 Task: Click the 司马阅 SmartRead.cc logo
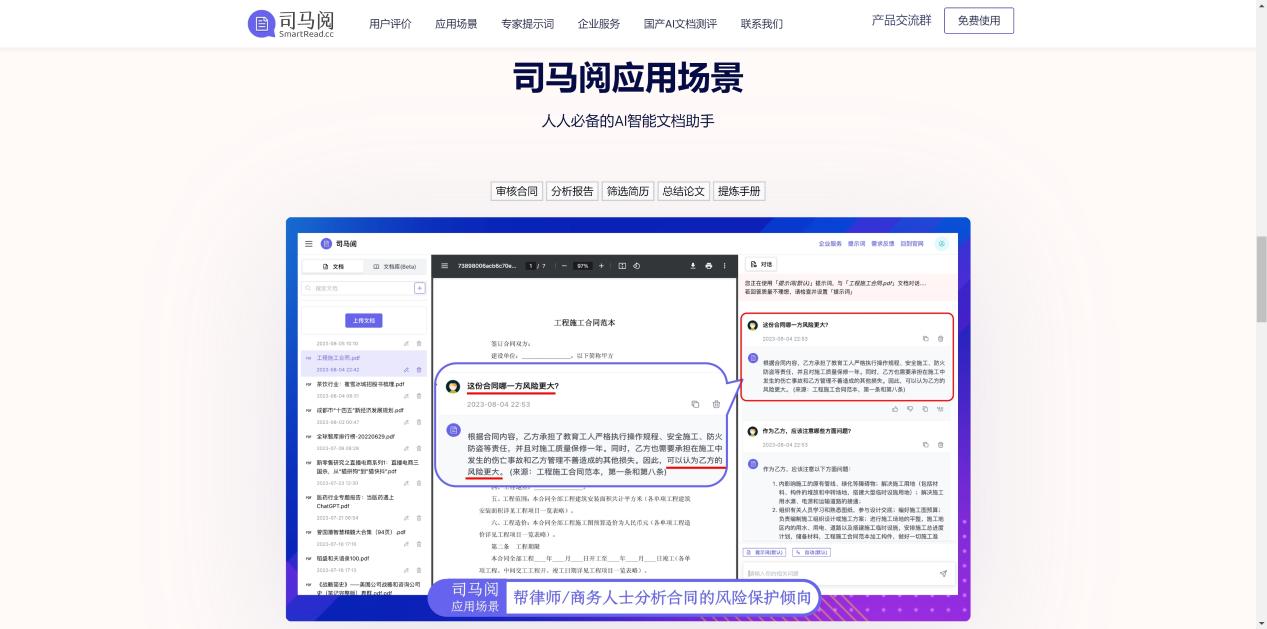coord(291,23)
